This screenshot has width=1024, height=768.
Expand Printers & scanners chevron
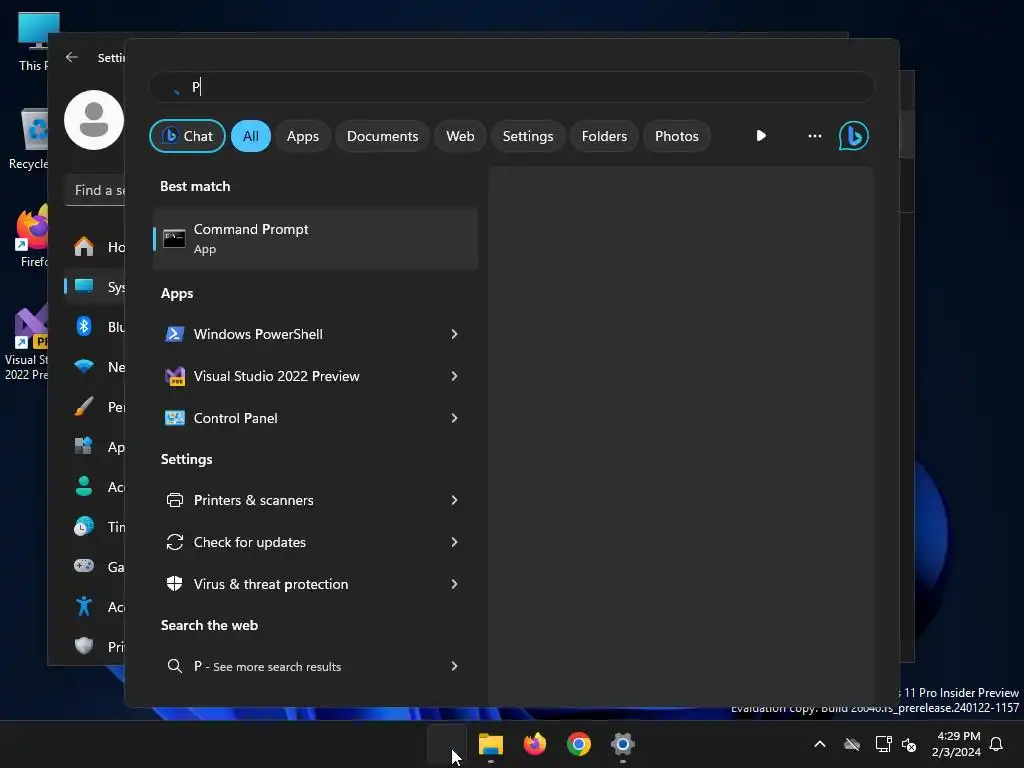point(455,500)
